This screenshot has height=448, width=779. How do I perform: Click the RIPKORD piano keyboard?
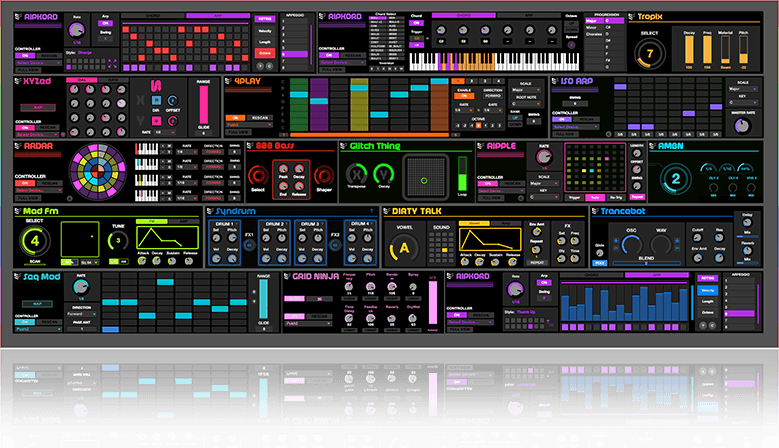pyautogui.click(x=494, y=61)
